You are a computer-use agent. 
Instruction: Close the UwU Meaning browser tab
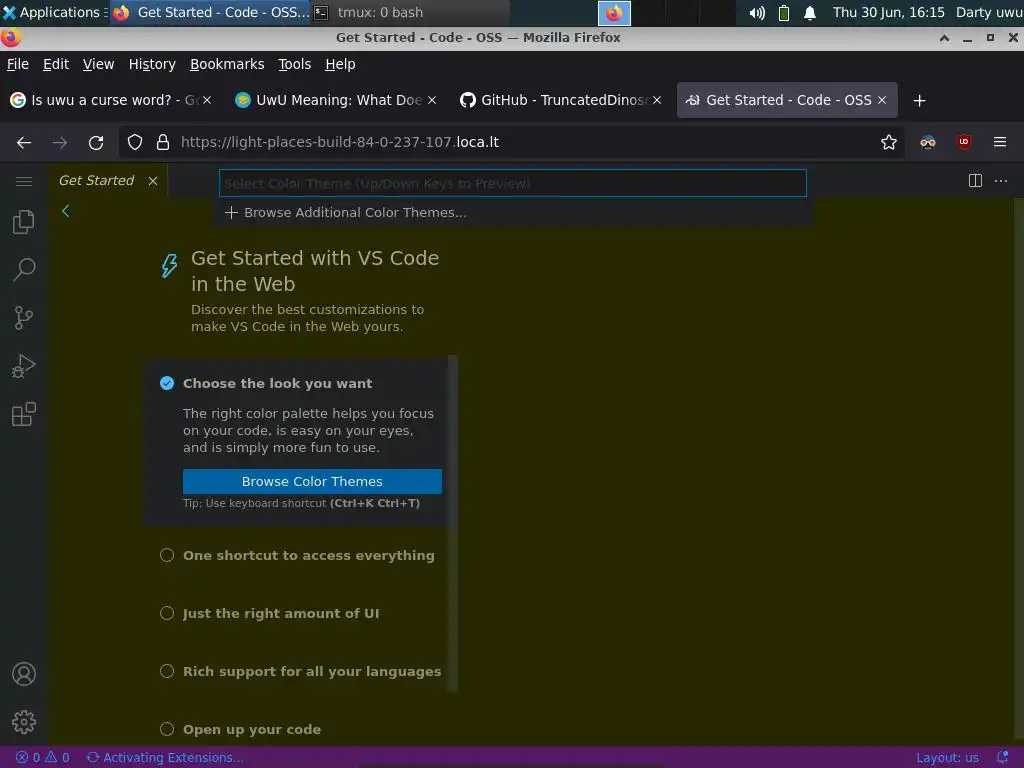point(432,101)
